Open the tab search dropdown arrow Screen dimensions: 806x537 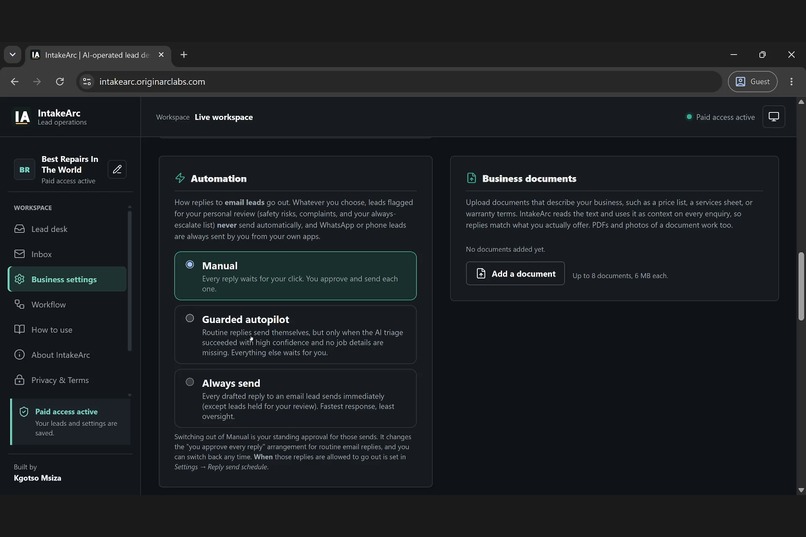12,54
